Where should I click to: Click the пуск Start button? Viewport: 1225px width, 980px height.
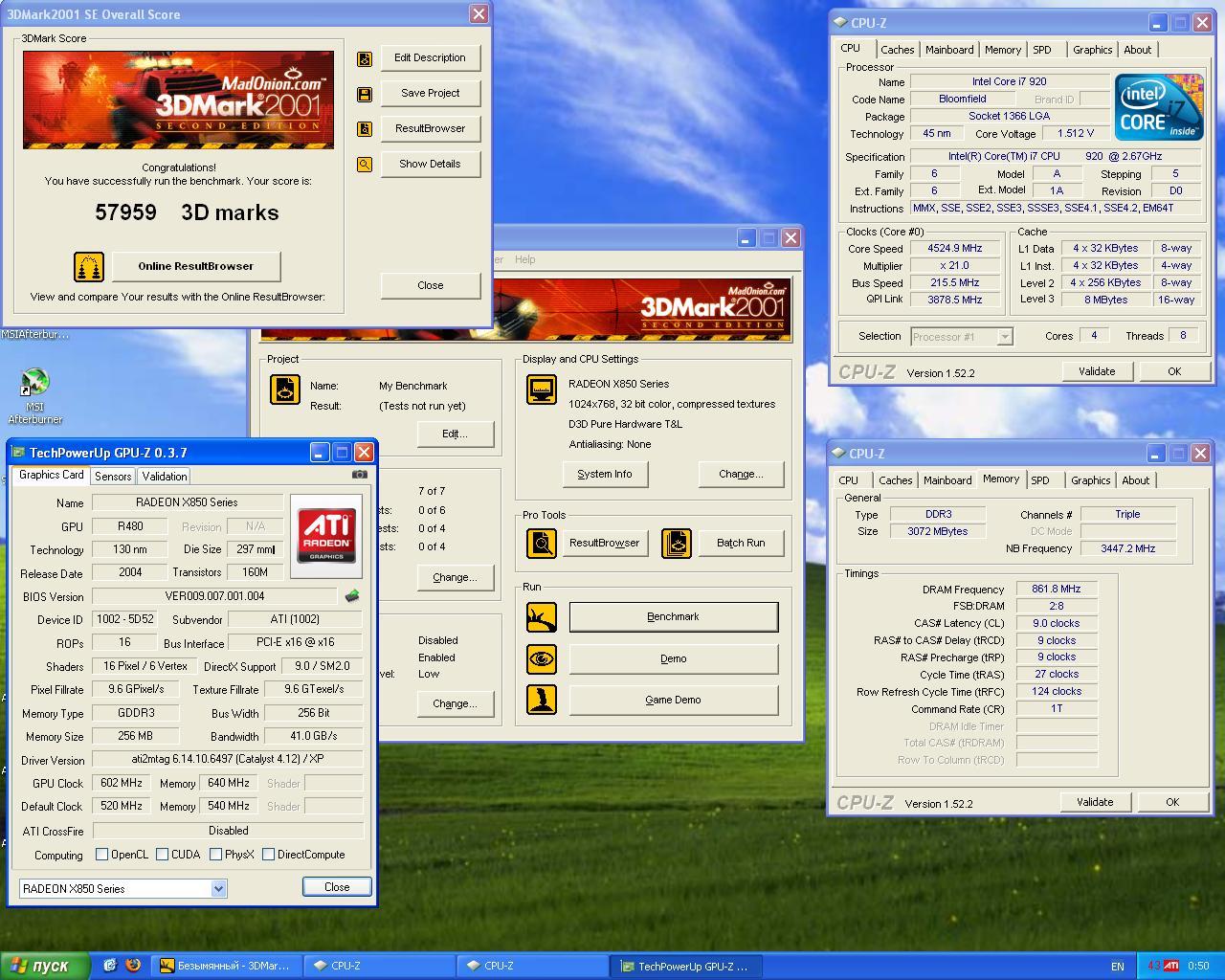[x=45, y=966]
